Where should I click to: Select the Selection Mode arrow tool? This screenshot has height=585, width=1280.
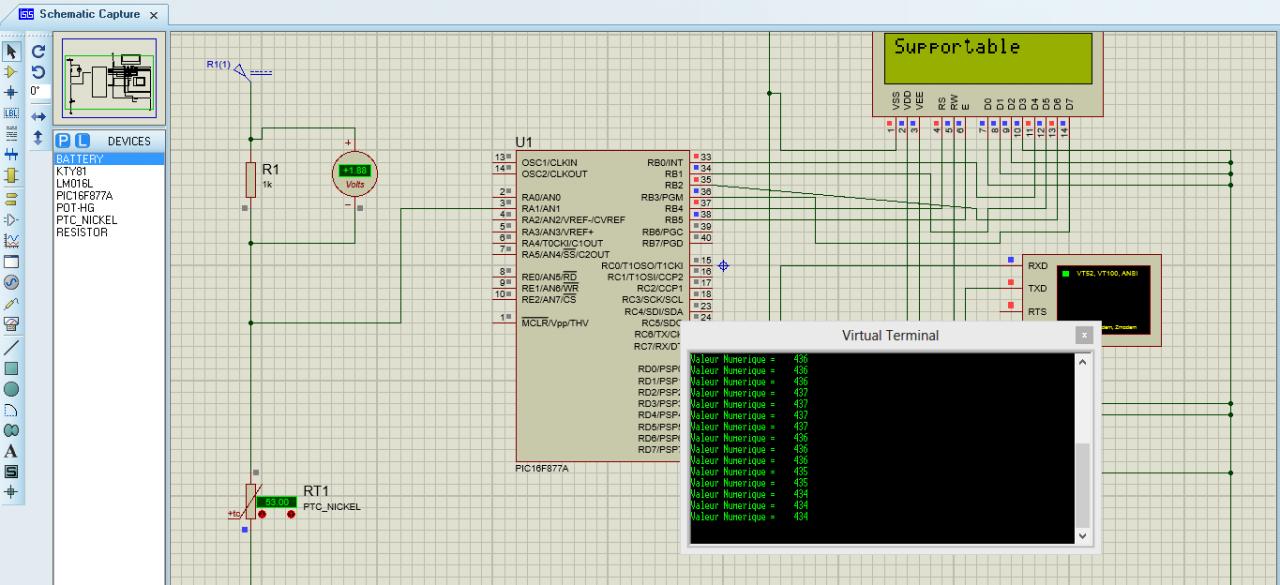(x=12, y=52)
